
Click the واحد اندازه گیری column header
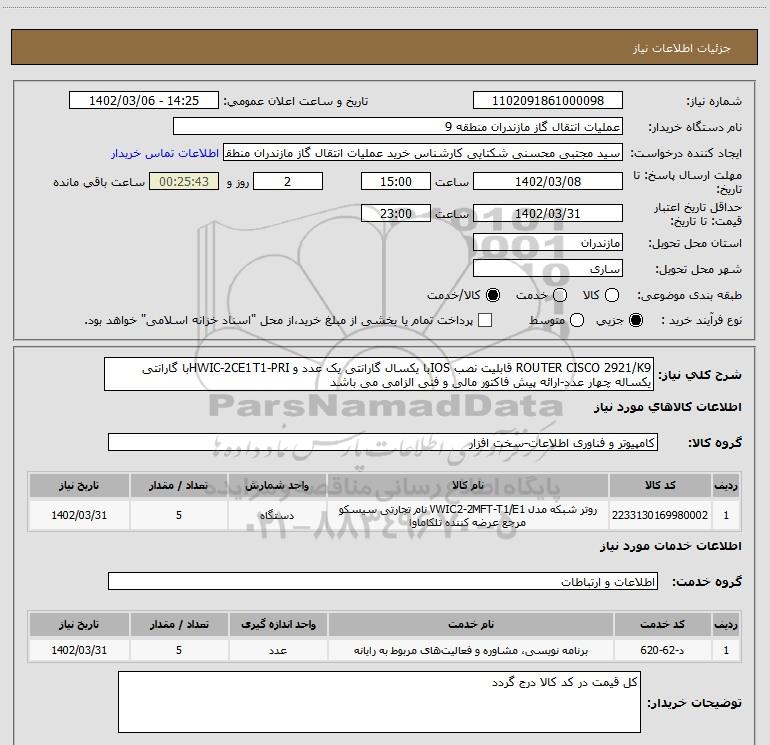(278, 624)
